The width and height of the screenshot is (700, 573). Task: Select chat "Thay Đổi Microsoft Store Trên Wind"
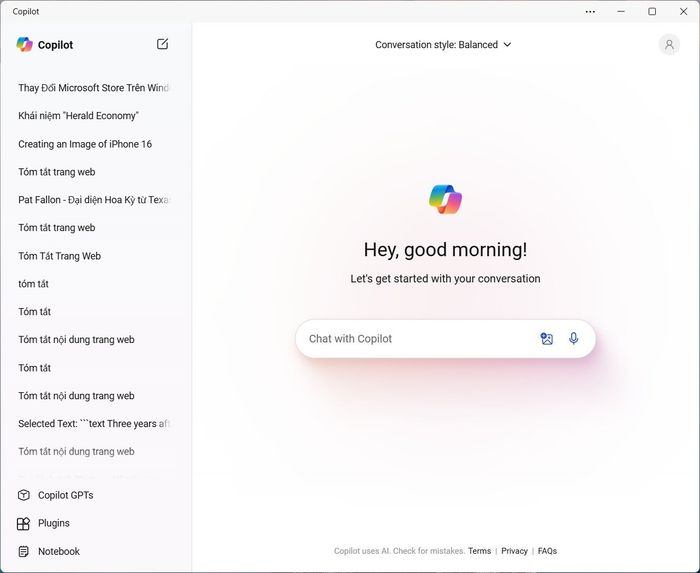93,87
